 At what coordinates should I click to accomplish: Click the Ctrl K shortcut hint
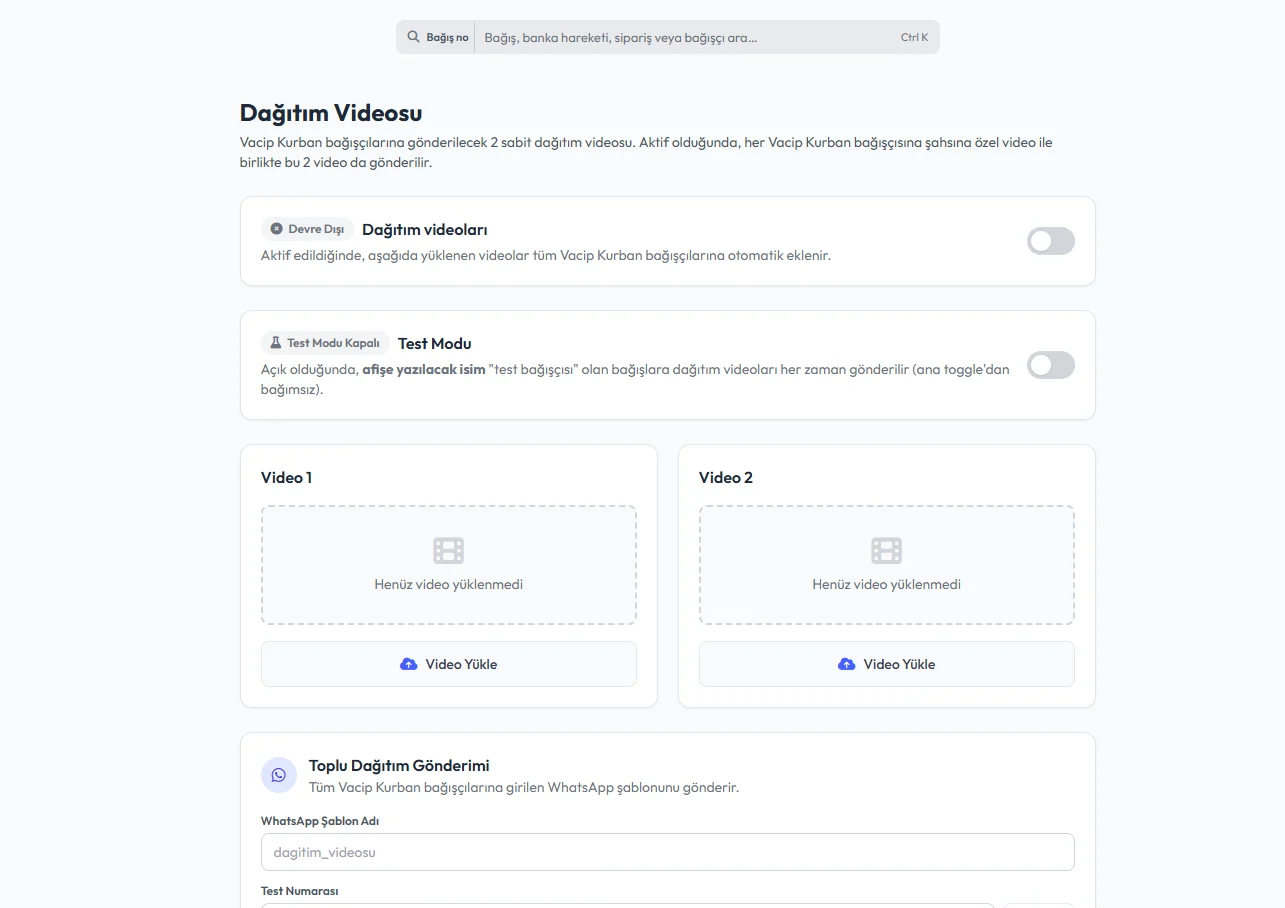[914, 37]
